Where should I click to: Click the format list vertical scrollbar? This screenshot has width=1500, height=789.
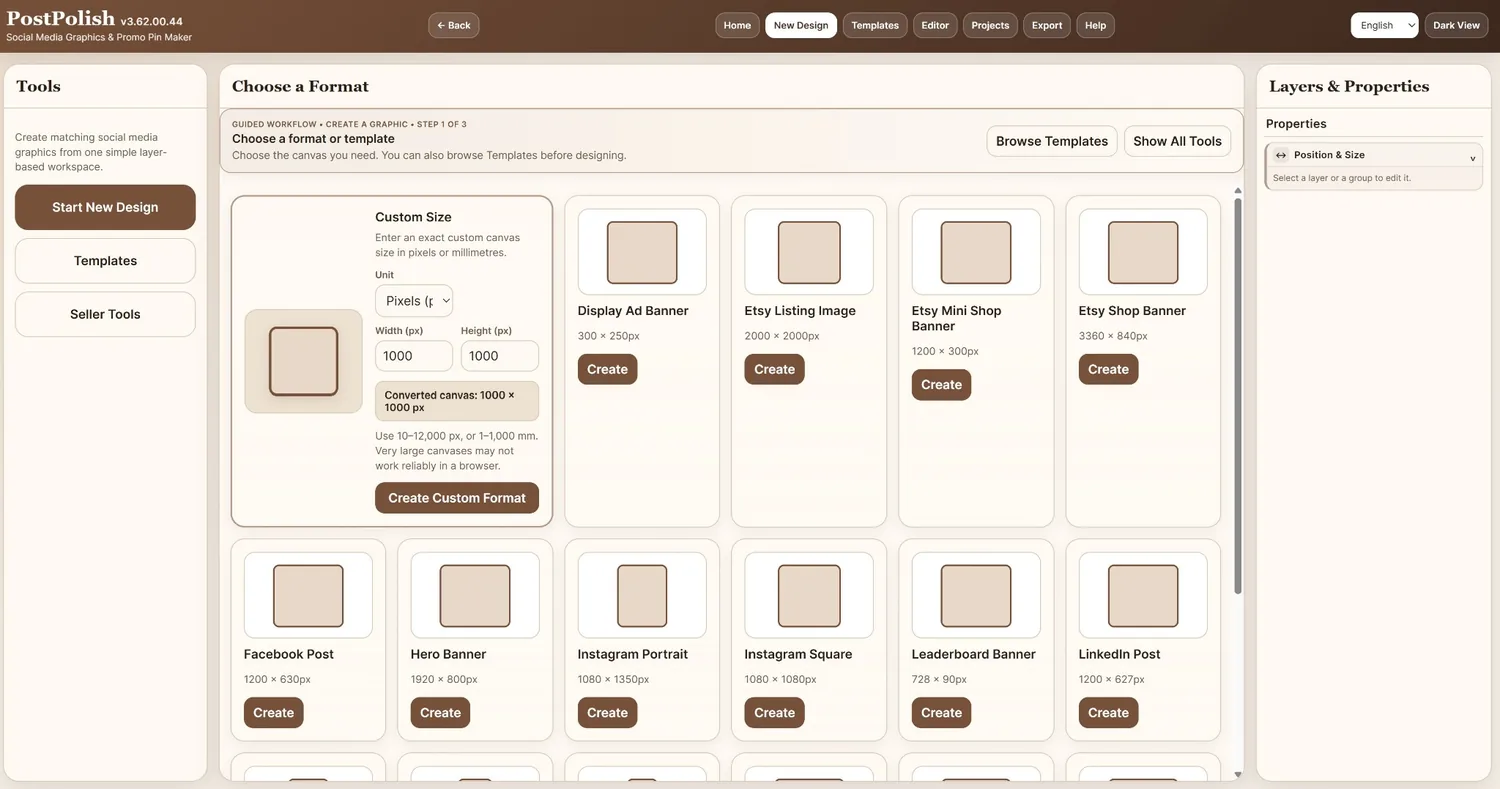[1238, 395]
